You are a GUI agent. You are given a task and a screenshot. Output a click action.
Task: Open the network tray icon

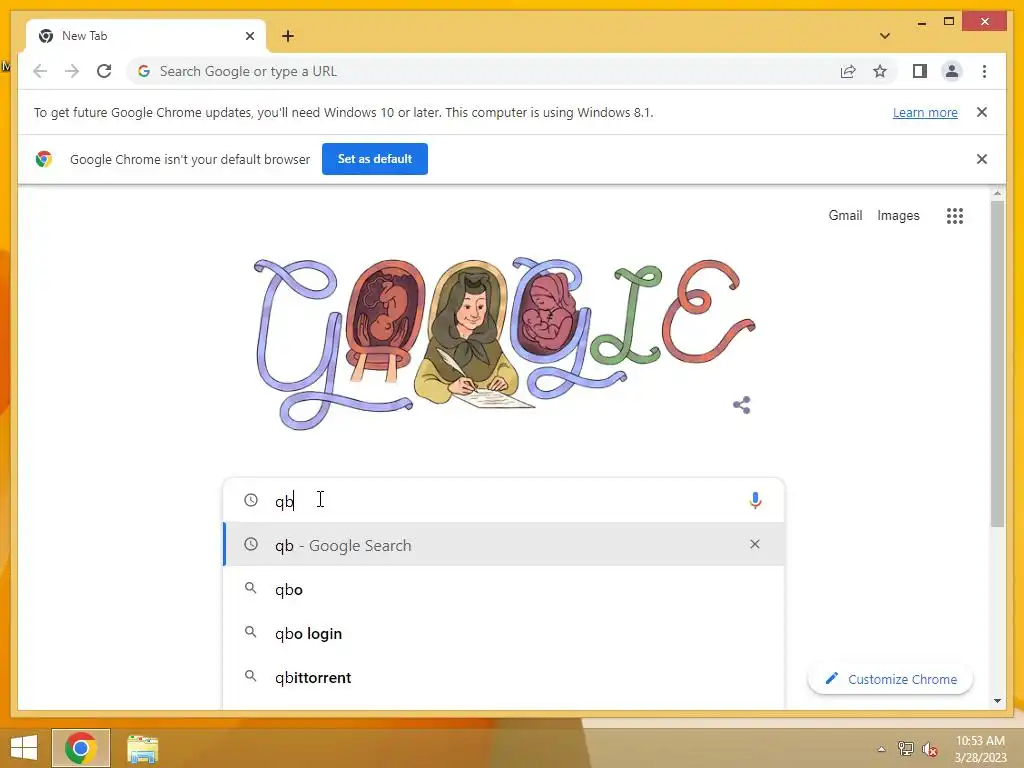tap(905, 749)
